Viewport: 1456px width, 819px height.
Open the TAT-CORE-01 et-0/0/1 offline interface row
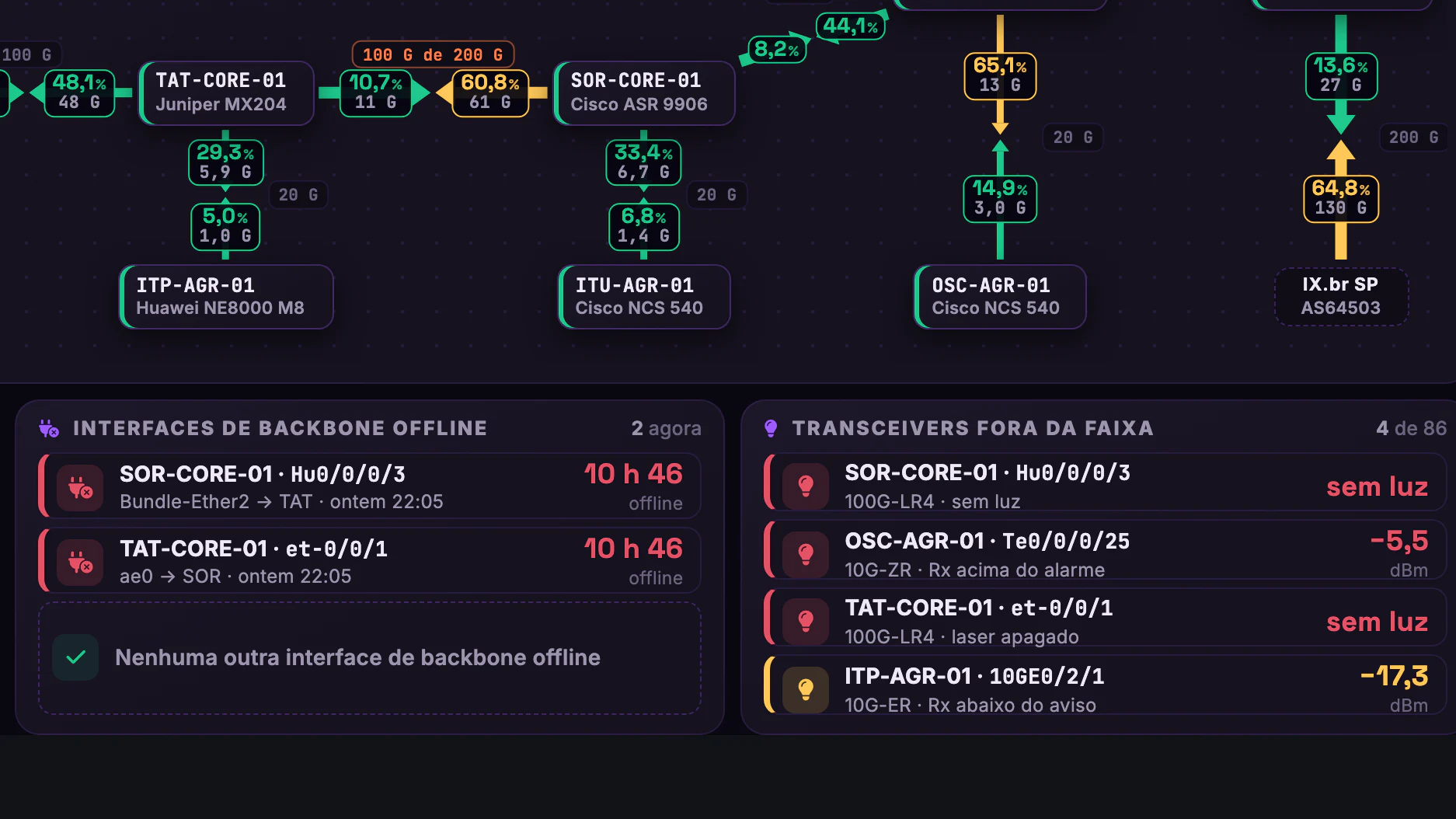(x=370, y=561)
